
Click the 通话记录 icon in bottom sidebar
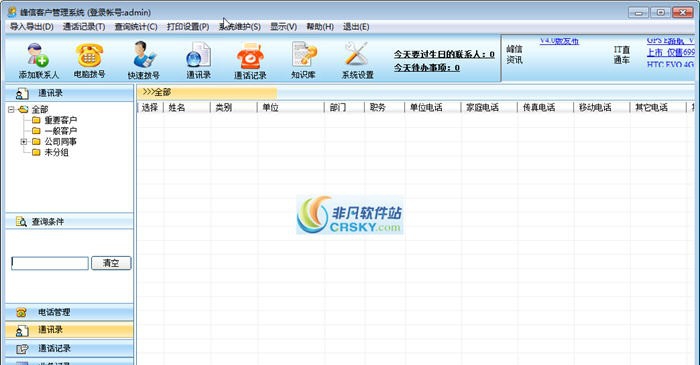[22, 348]
